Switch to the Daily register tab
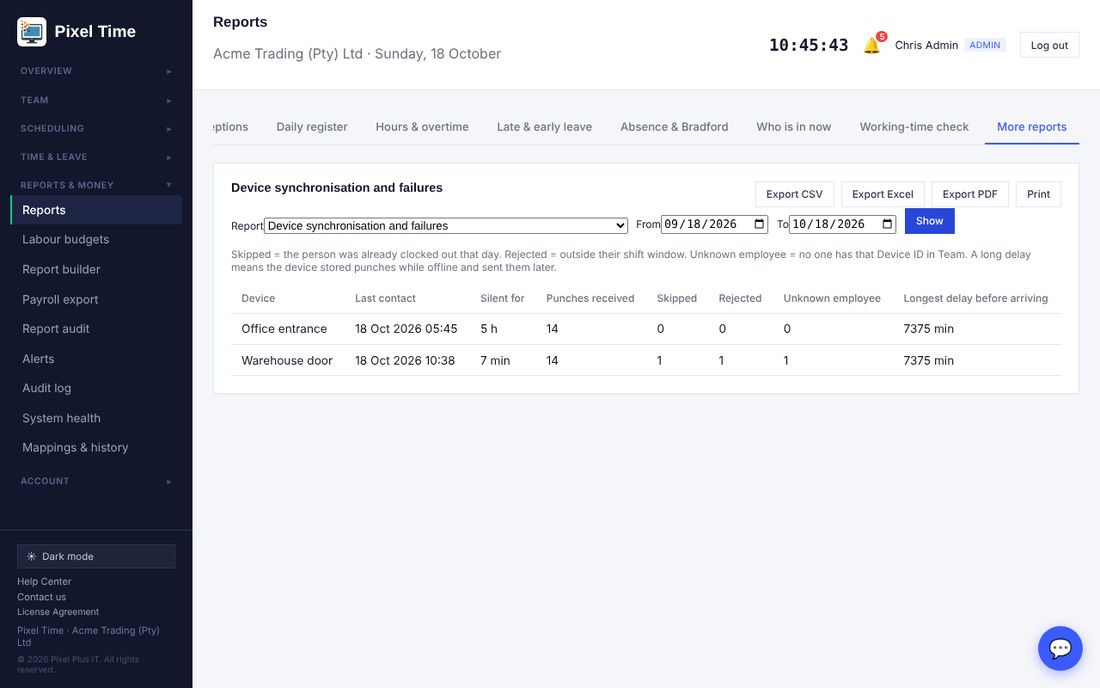The image size is (1100, 688). point(311,127)
